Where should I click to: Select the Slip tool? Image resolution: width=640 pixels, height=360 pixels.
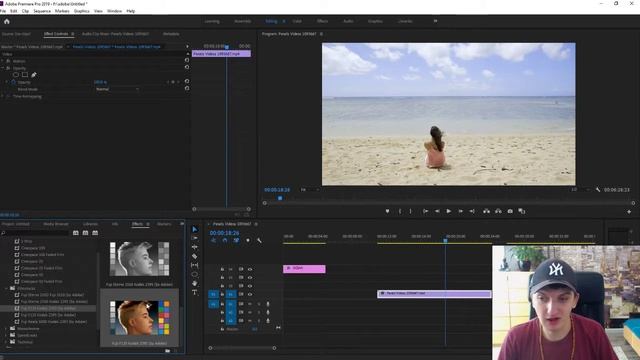point(195,265)
